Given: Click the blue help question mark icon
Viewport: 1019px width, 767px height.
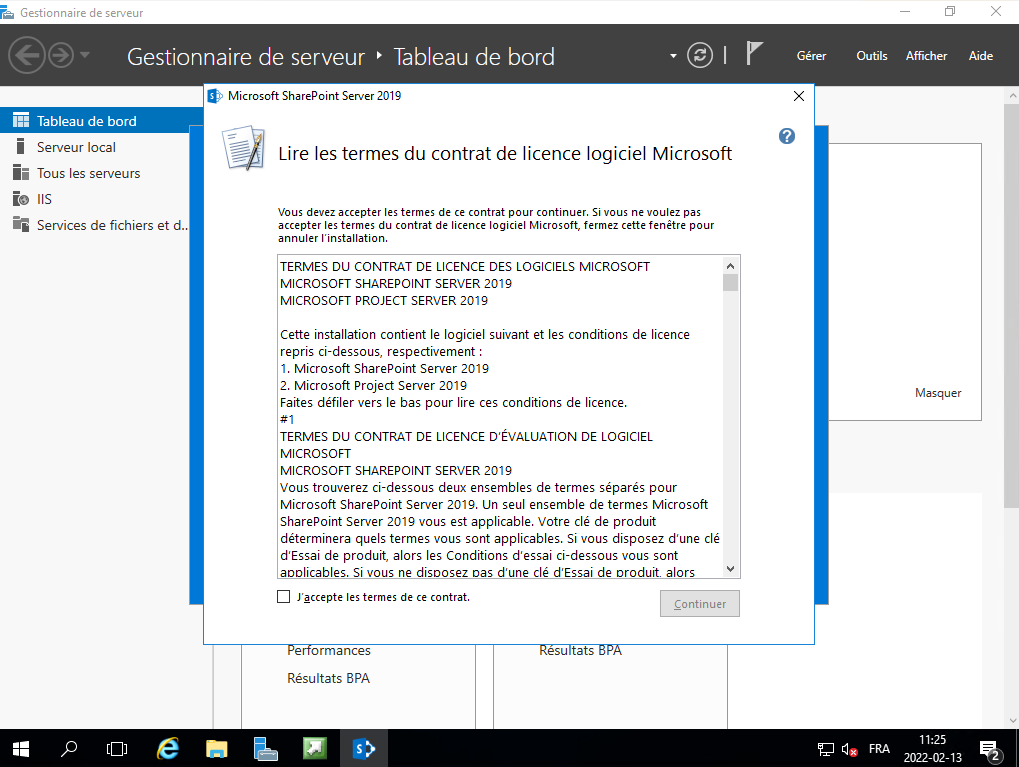Looking at the screenshot, I should tap(787, 136).
